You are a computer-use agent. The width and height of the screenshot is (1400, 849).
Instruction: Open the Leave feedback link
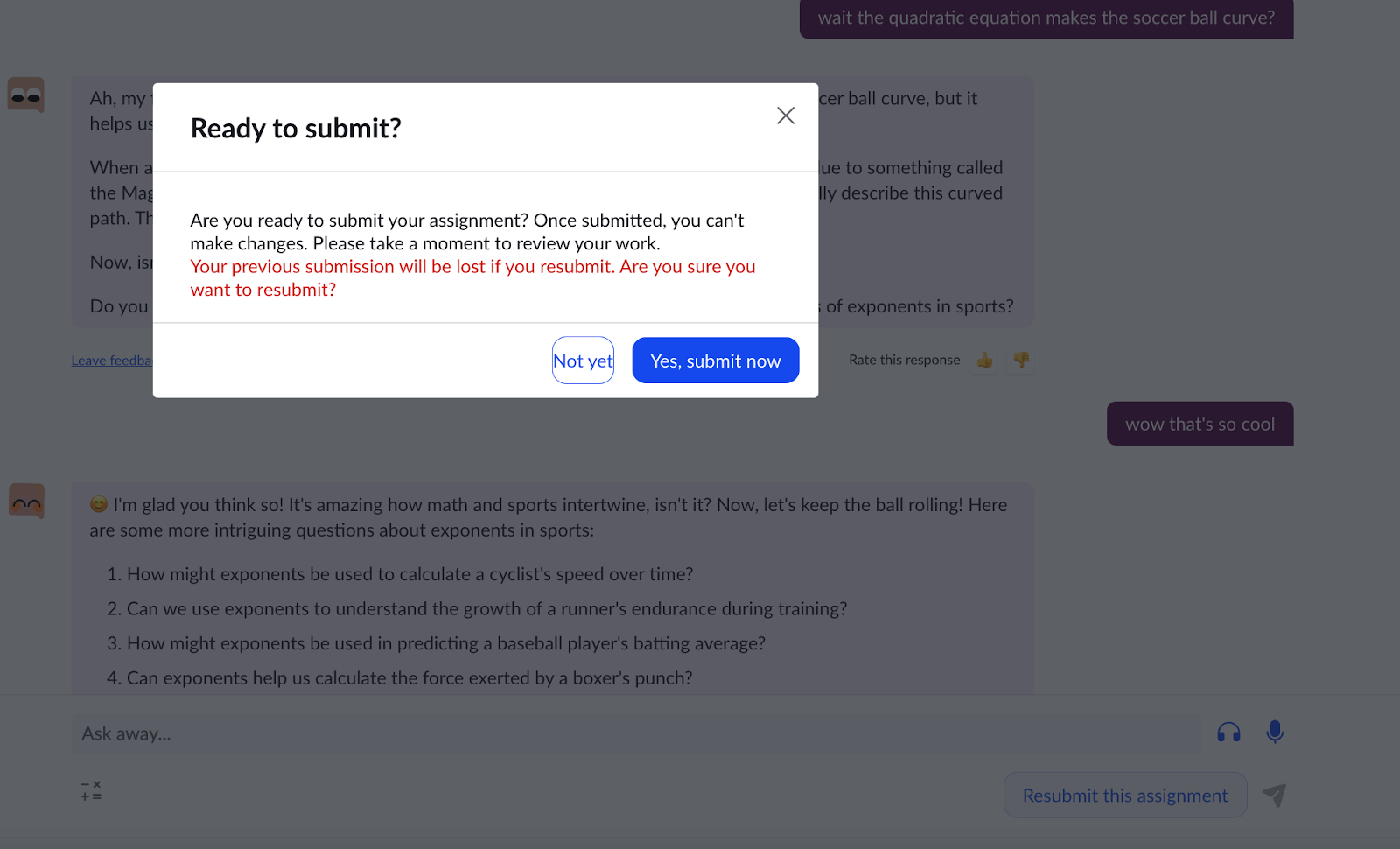point(112,361)
